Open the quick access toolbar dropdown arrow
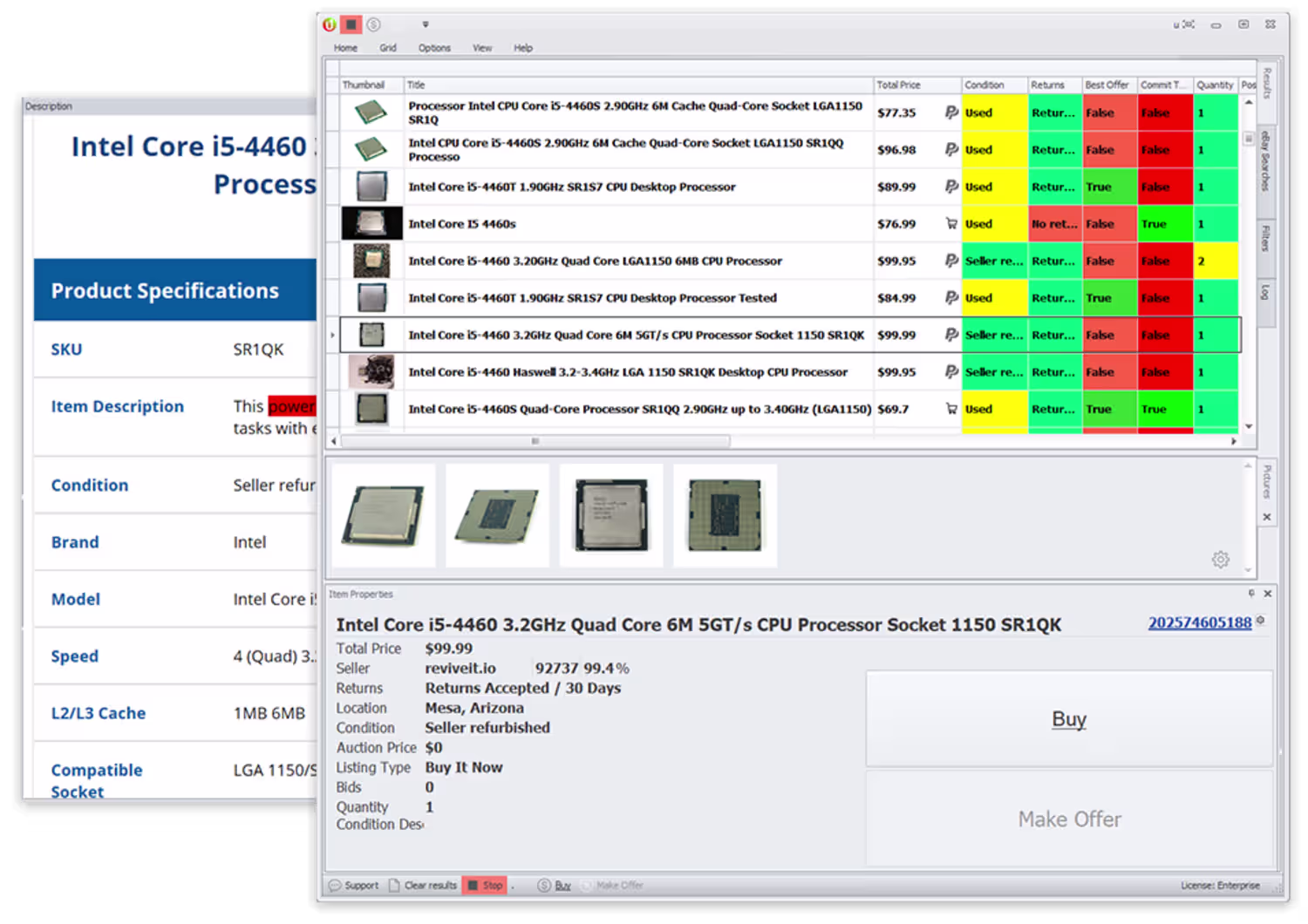This screenshot has width=1308, height=924. click(426, 24)
